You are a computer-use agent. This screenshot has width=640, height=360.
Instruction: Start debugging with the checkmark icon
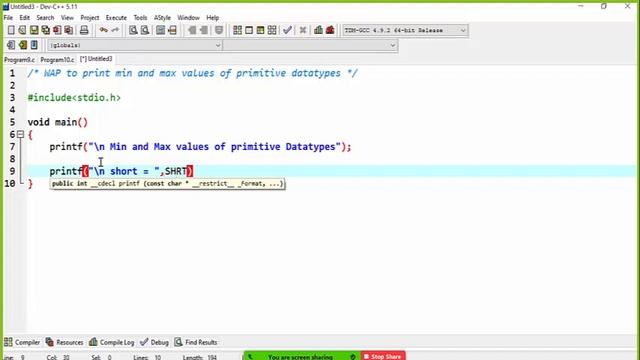287,30
